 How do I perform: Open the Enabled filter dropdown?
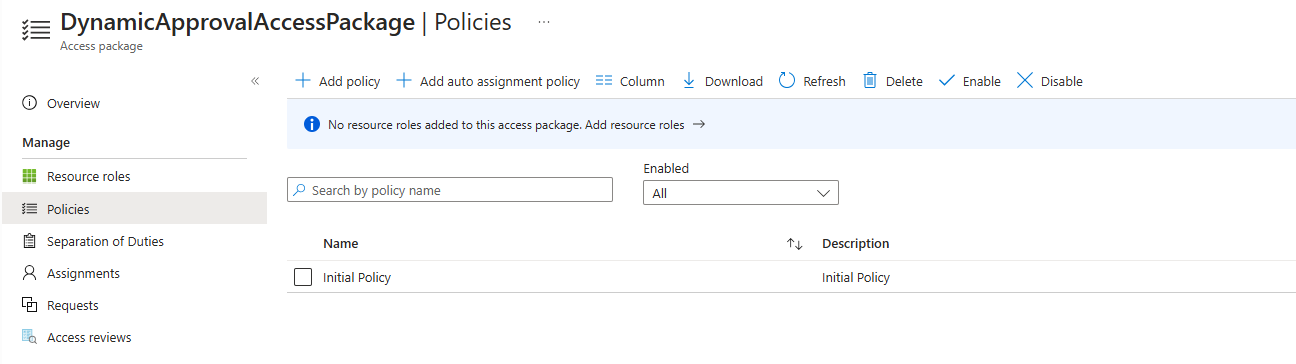pyautogui.click(x=741, y=193)
